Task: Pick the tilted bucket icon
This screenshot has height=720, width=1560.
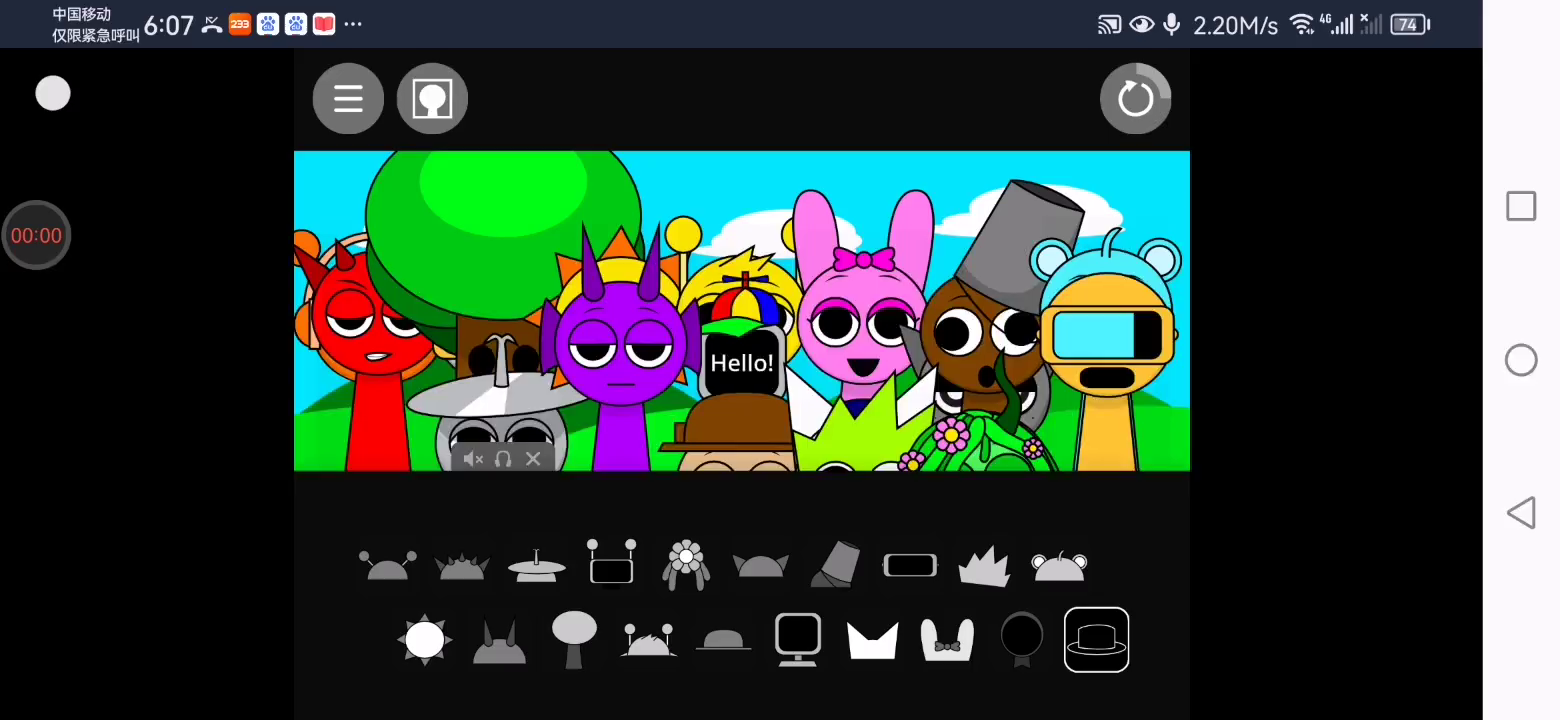Action: coord(834,565)
